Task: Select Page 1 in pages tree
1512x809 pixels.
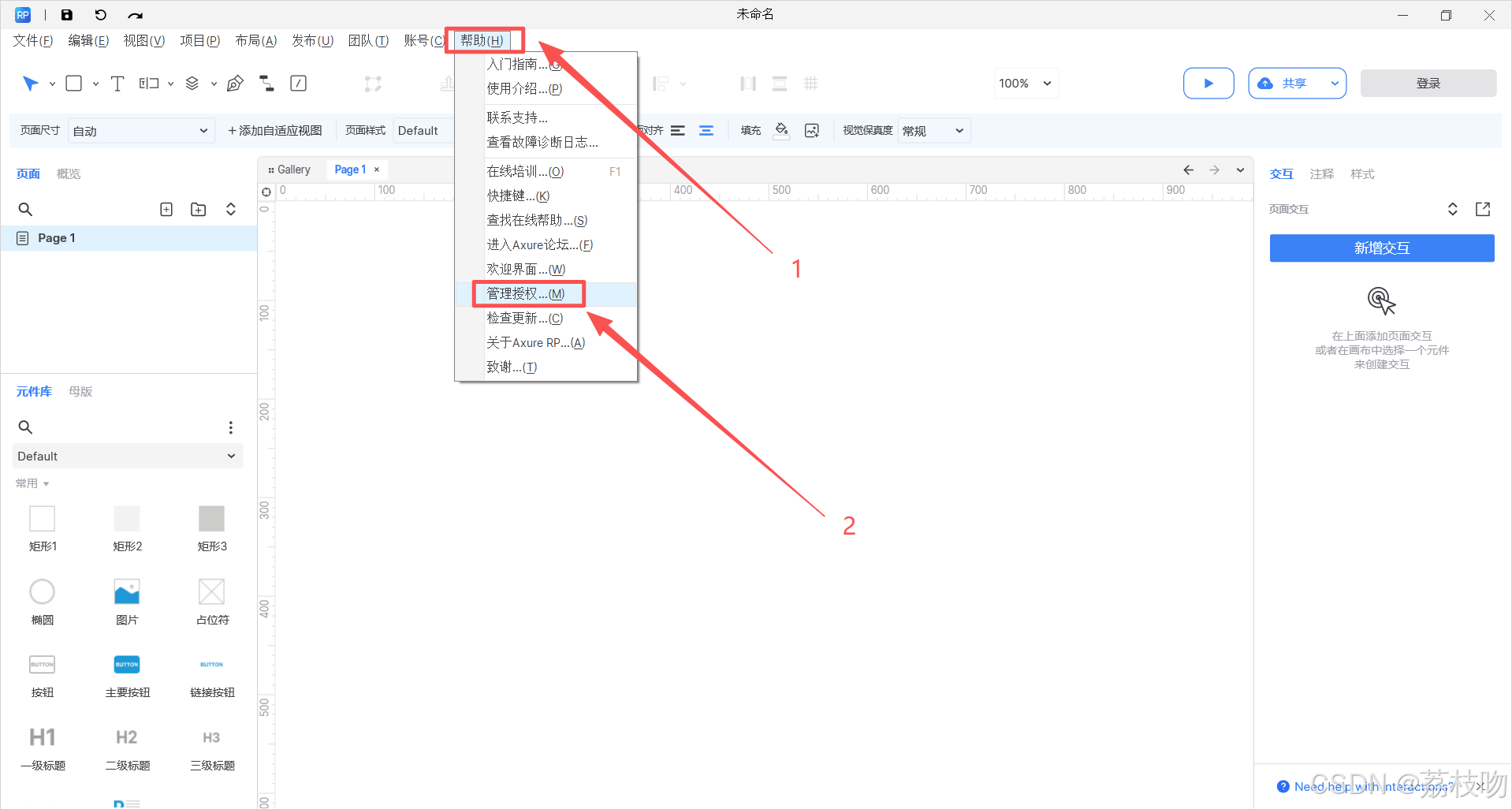Action: (x=128, y=238)
